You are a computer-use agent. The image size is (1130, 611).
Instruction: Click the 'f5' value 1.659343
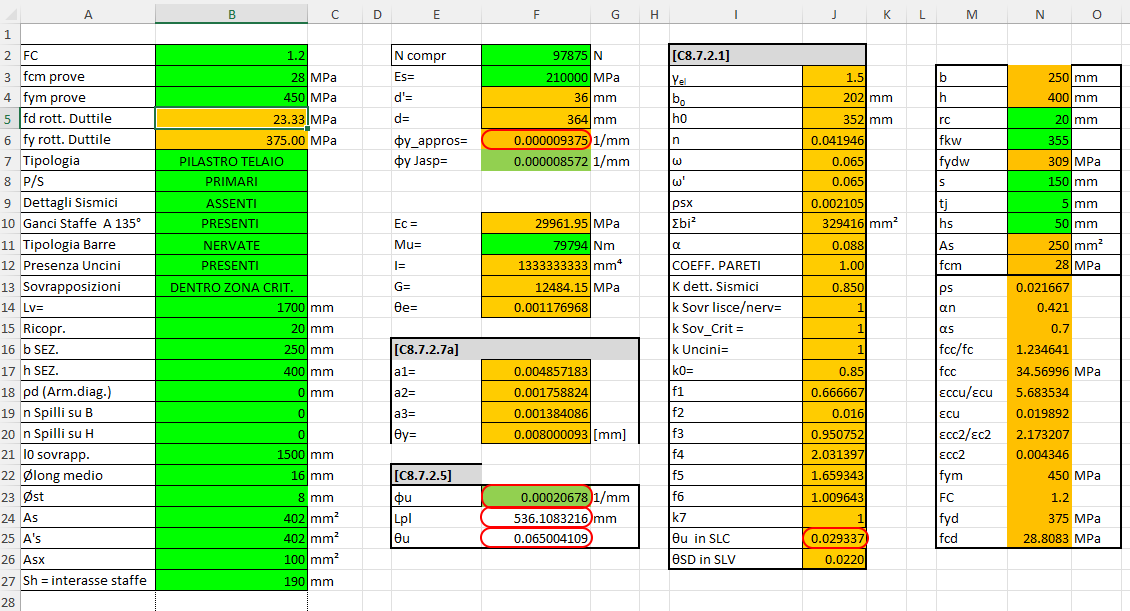click(834, 476)
